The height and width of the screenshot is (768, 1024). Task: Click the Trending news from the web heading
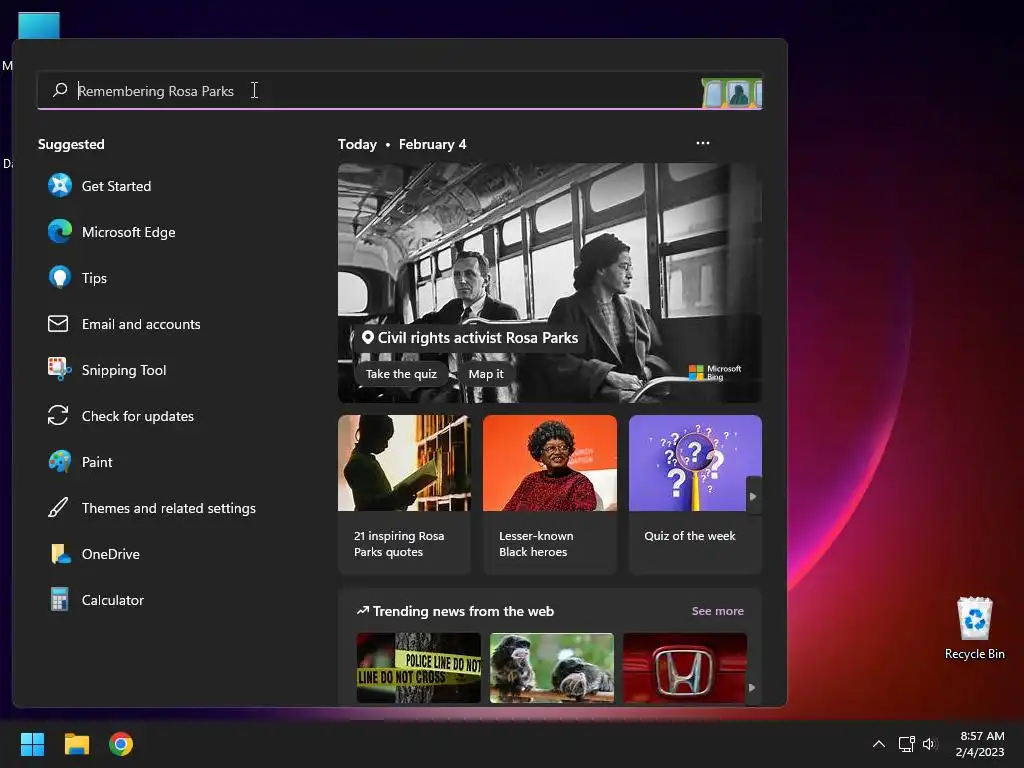pyautogui.click(x=463, y=611)
